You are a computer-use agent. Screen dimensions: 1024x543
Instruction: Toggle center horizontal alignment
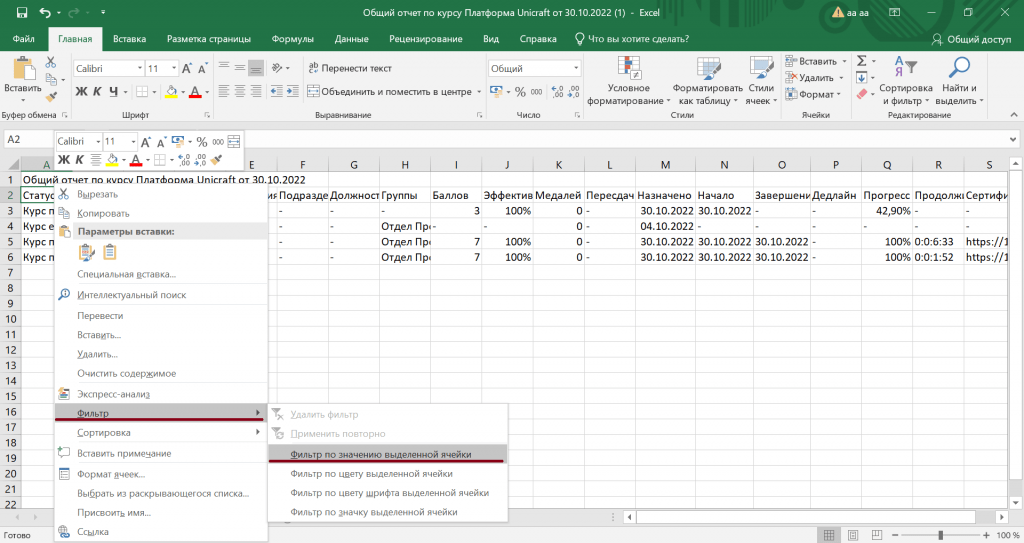[240, 91]
